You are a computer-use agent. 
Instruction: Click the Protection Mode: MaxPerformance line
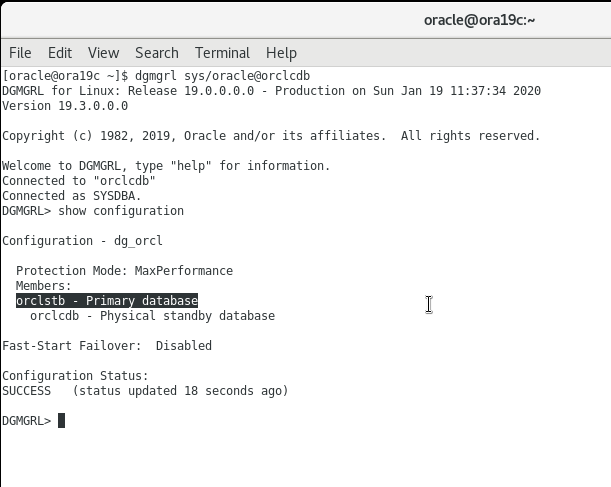124,271
